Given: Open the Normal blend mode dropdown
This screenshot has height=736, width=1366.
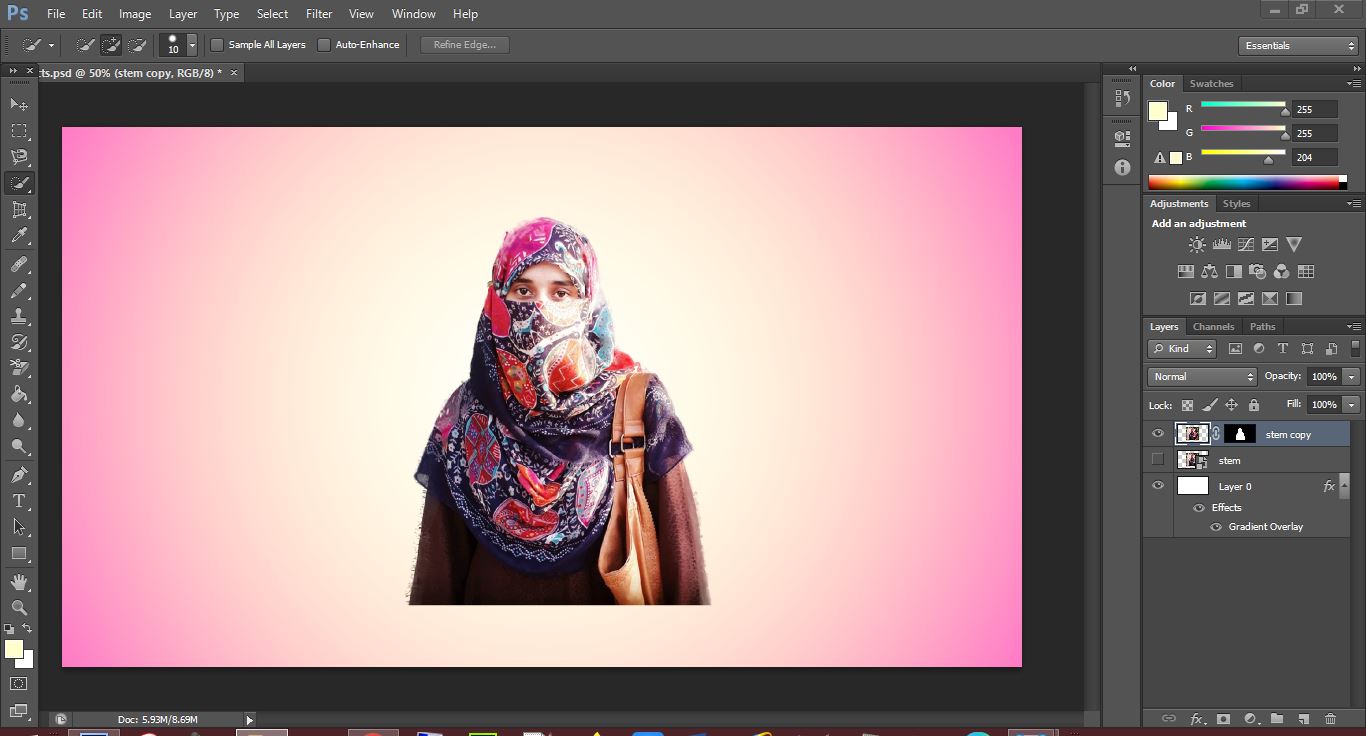Looking at the screenshot, I should click(x=1202, y=377).
